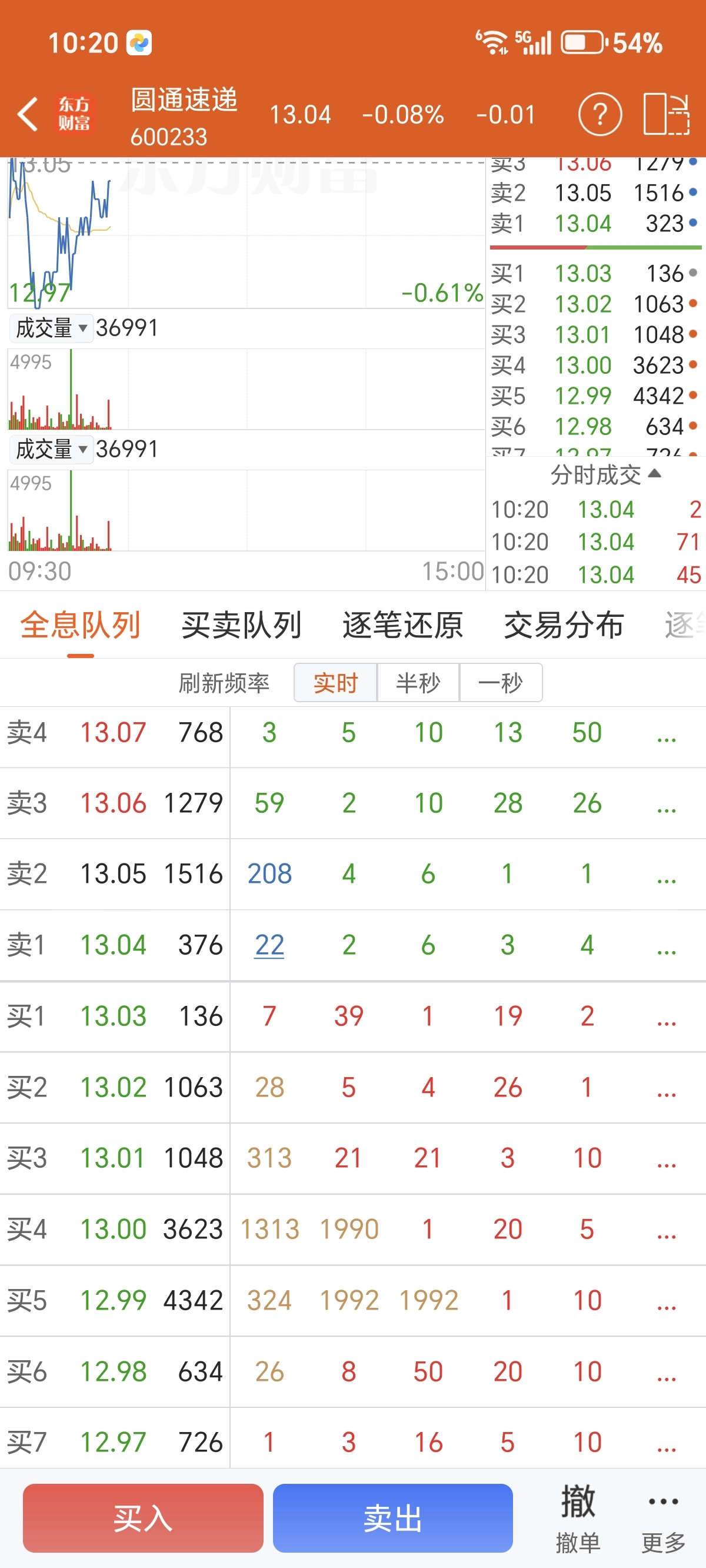
Task: Open the first 成交量 indicator dropdown
Action: (51, 328)
